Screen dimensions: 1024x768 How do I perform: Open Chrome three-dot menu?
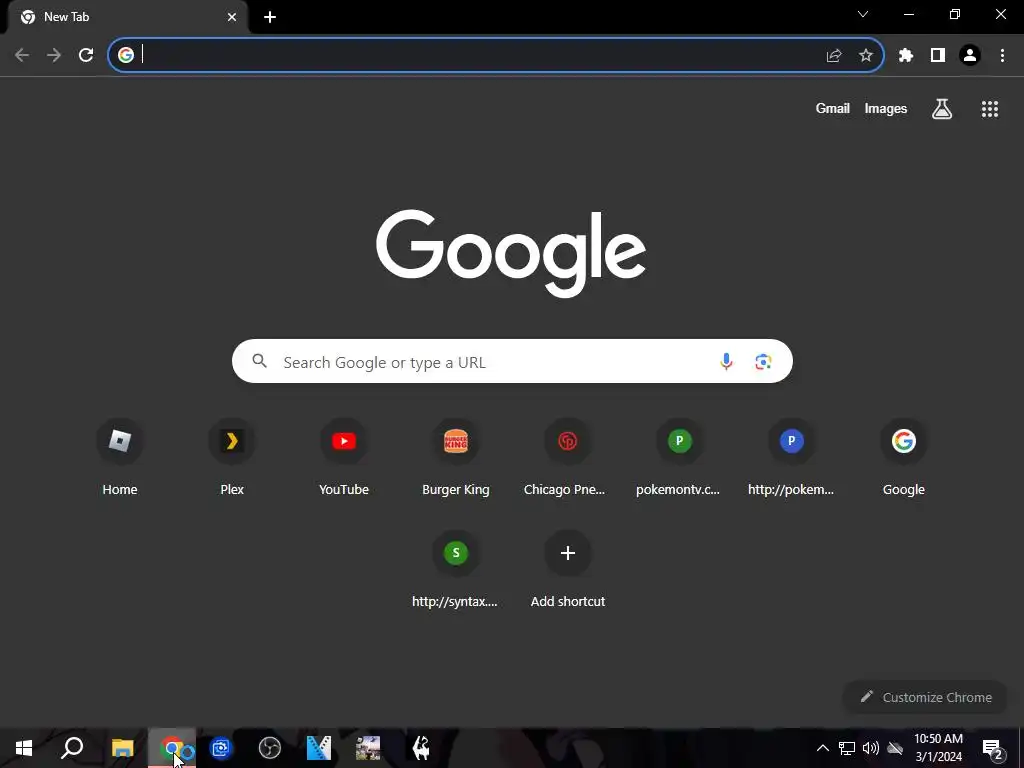(1002, 56)
